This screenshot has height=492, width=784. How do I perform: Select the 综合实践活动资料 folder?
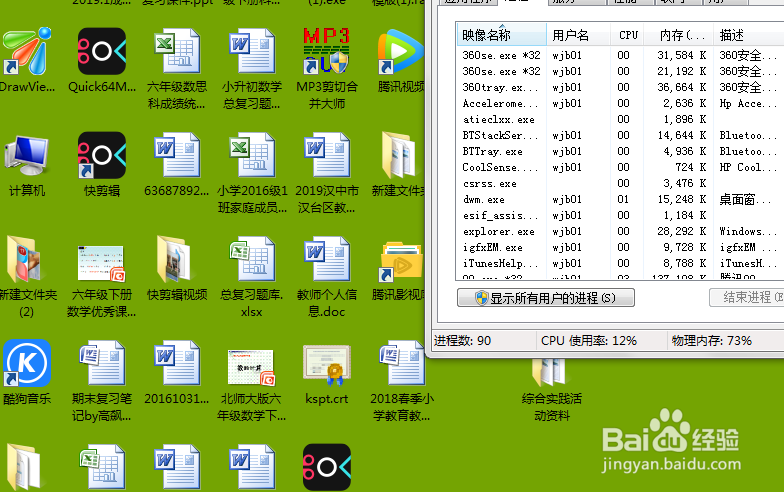pos(552,390)
